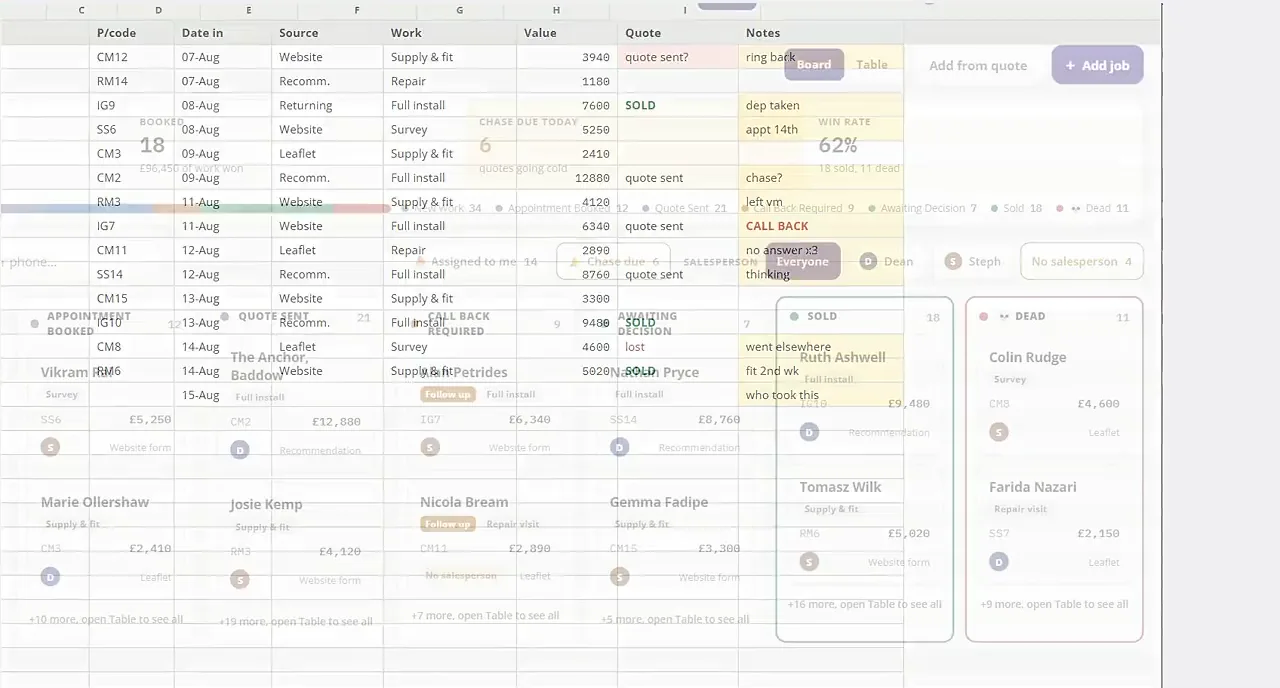Image resolution: width=1280 pixels, height=688 pixels.
Task: Click avatar D on The Anchor, Baddow card
Action: pos(239,450)
